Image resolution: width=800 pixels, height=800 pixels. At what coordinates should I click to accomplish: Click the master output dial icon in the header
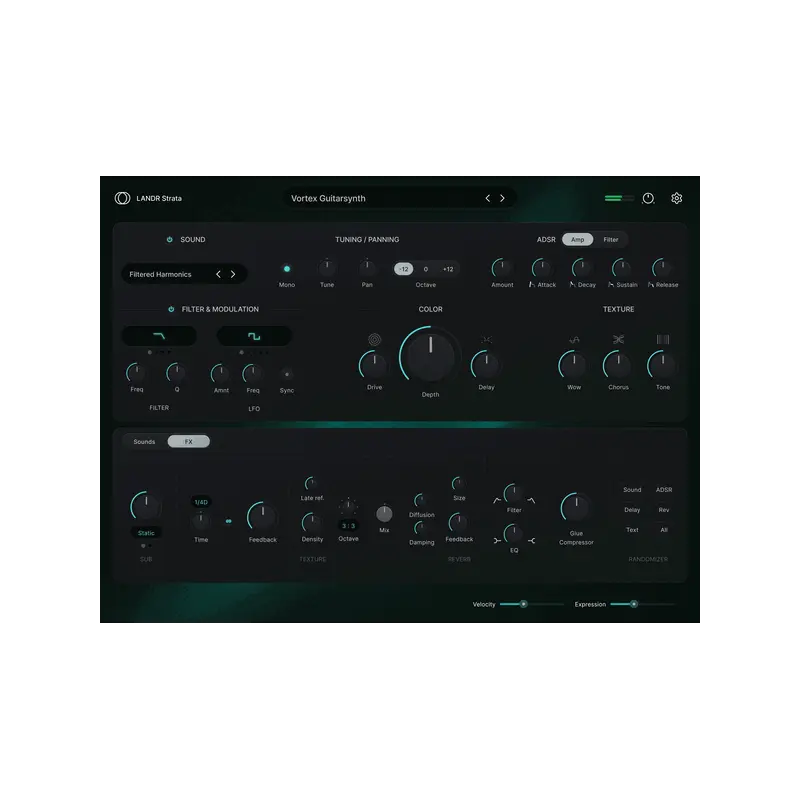pyautogui.click(x=648, y=198)
